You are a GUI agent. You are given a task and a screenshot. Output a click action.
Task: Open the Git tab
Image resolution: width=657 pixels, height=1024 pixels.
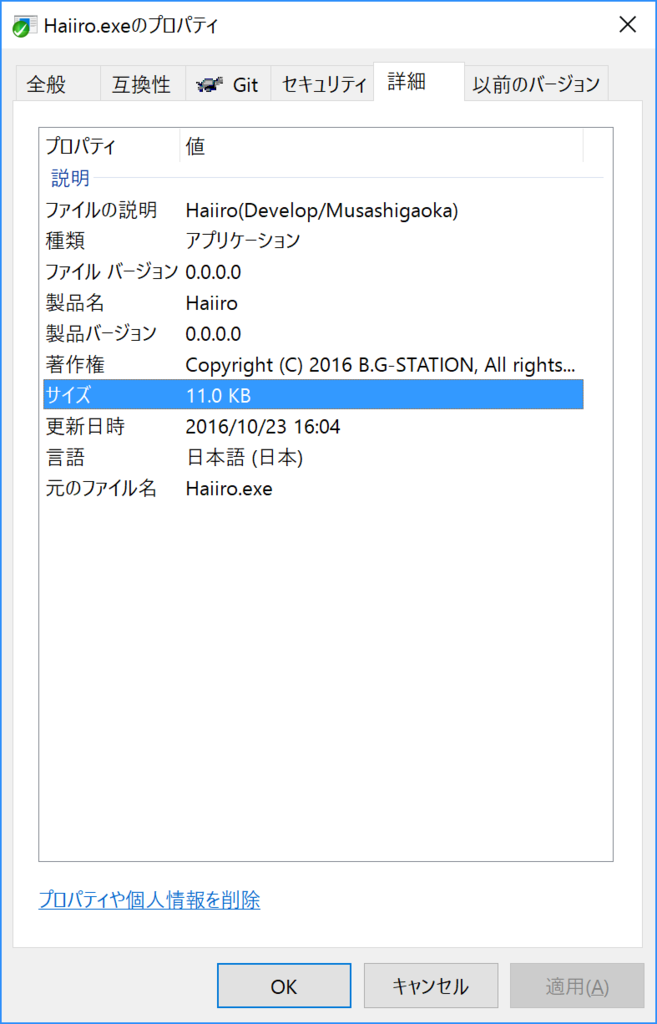point(228,84)
